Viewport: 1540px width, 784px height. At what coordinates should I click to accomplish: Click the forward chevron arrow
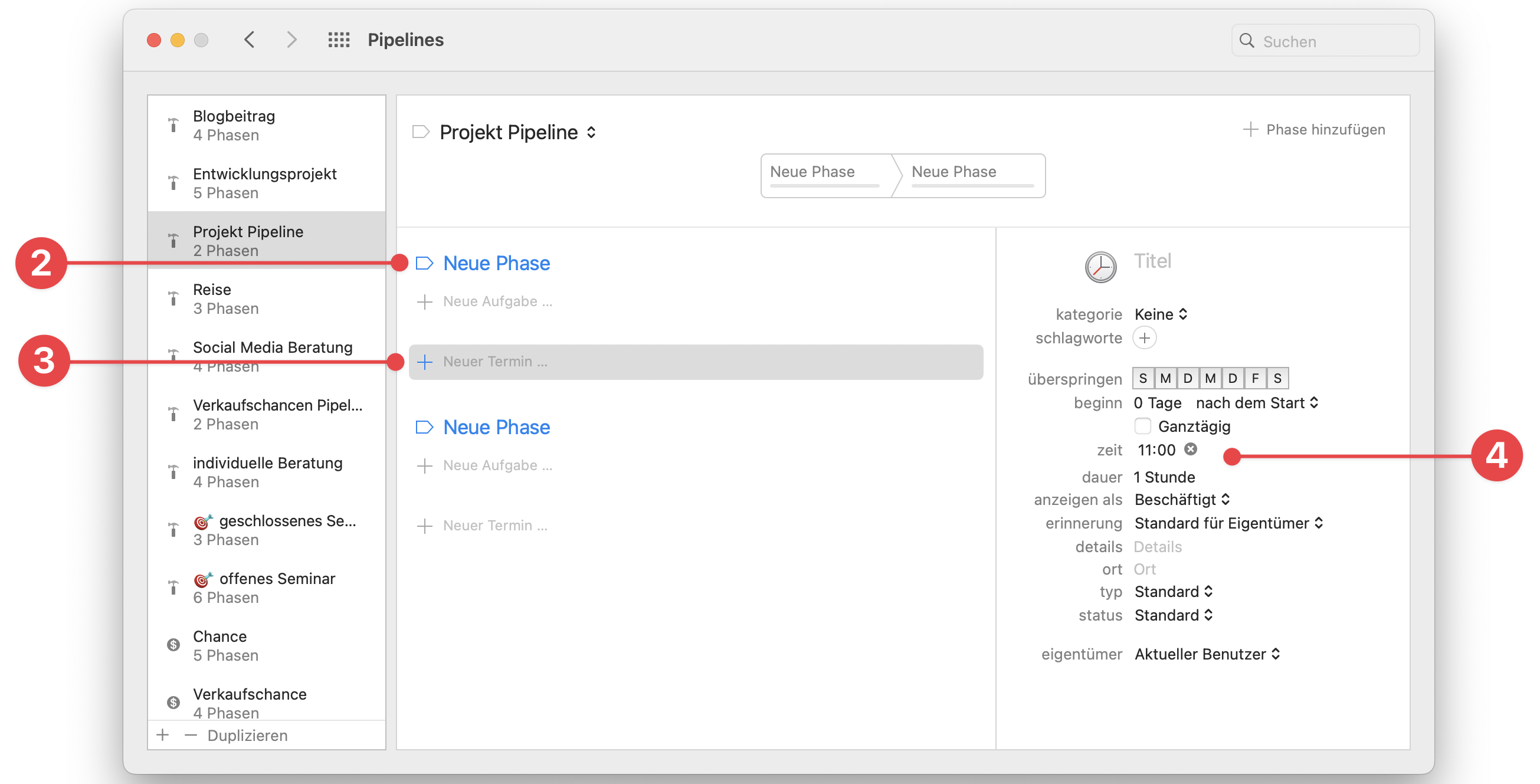[291, 40]
